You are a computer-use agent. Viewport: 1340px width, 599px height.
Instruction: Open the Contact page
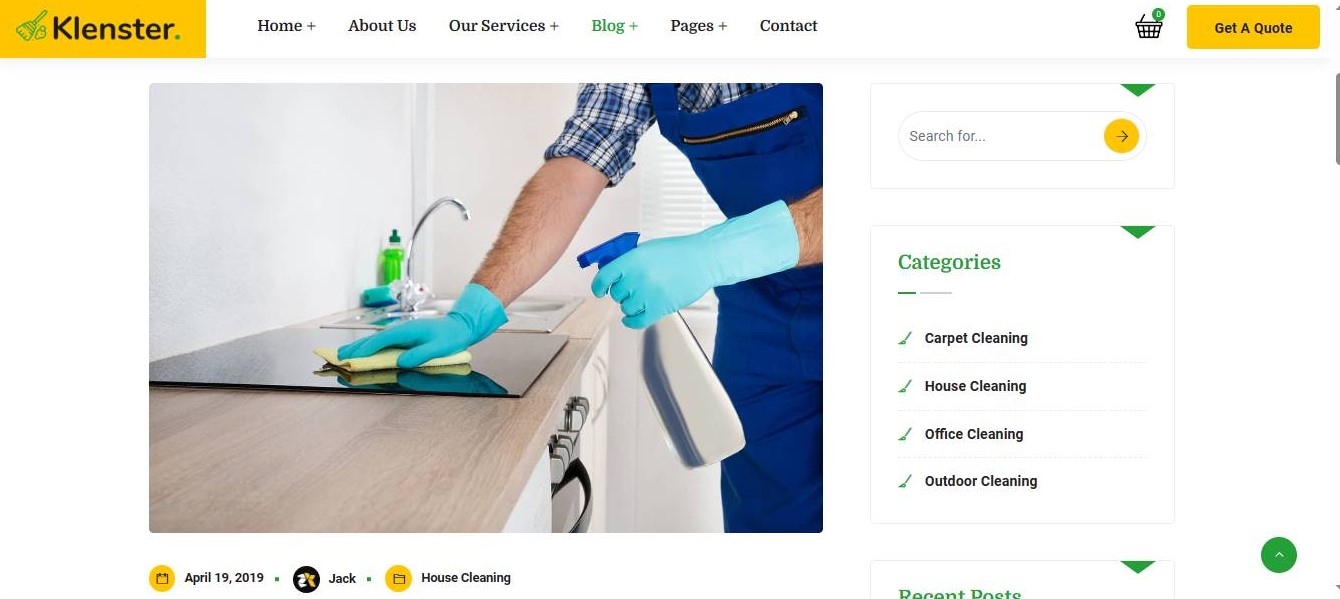tap(788, 26)
